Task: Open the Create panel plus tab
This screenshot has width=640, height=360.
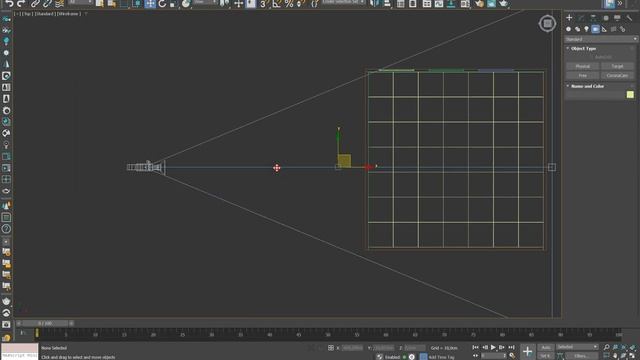Action: (569, 18)
